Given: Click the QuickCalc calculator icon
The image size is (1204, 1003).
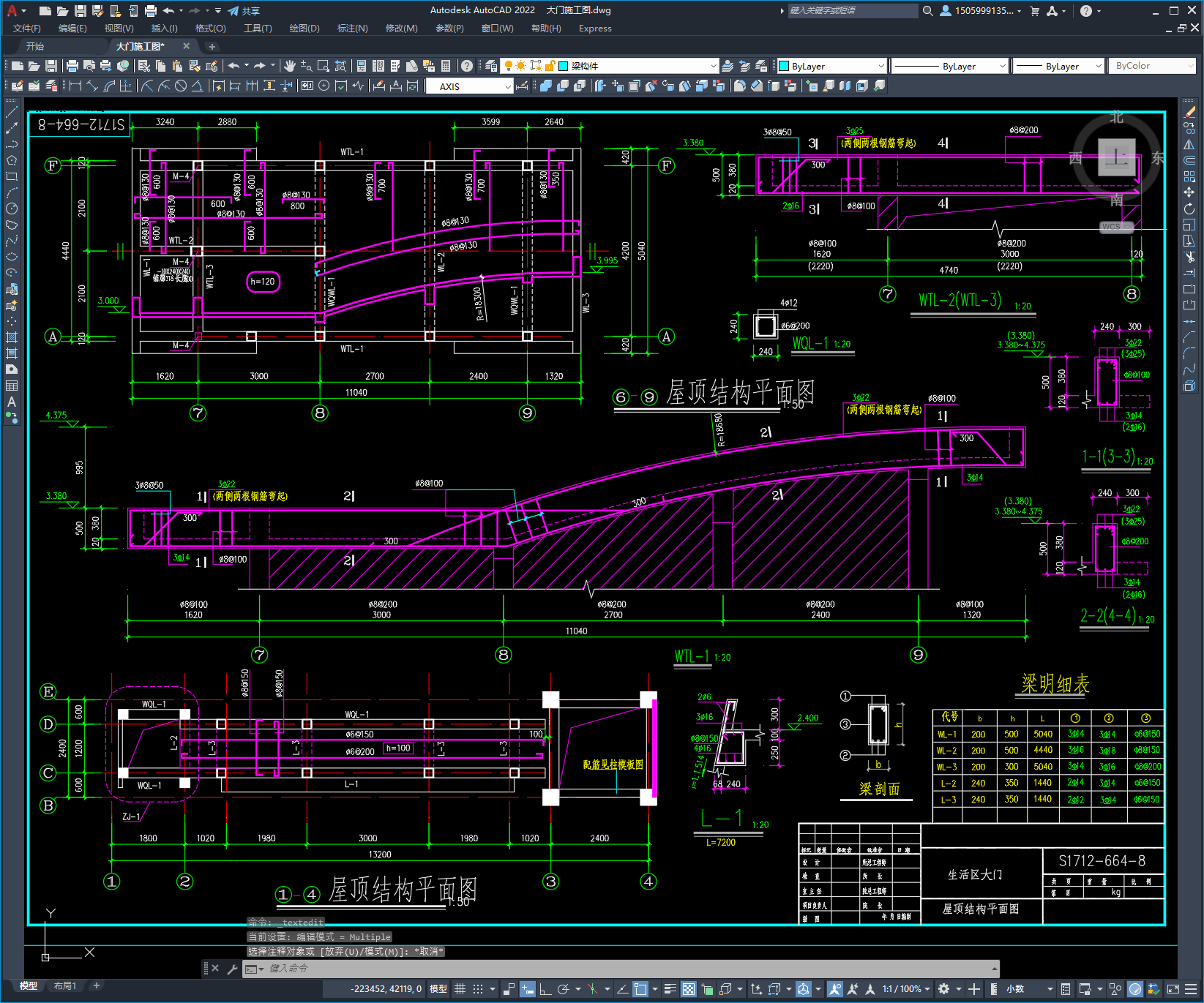Looking at the screenshot, I should (446, 66).
